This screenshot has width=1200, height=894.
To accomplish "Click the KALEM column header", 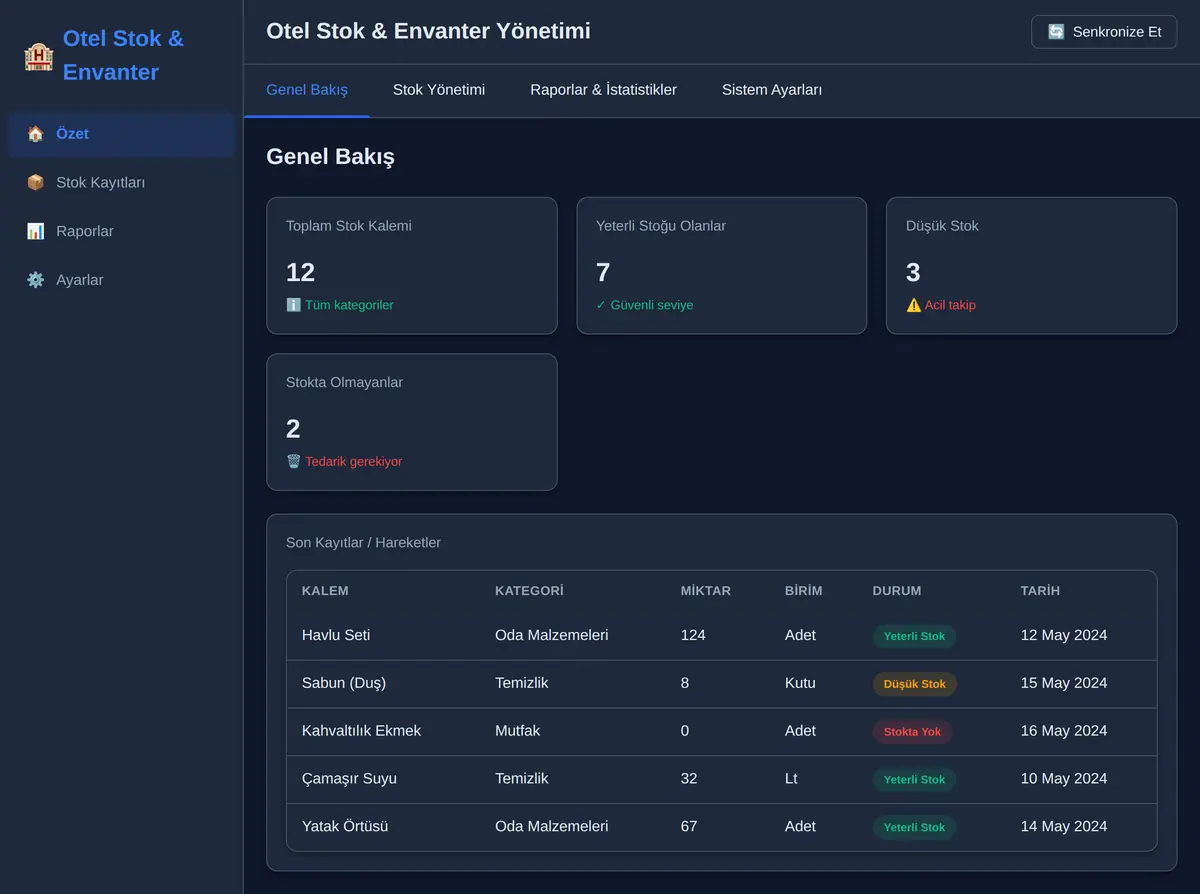I will [325, 591].
